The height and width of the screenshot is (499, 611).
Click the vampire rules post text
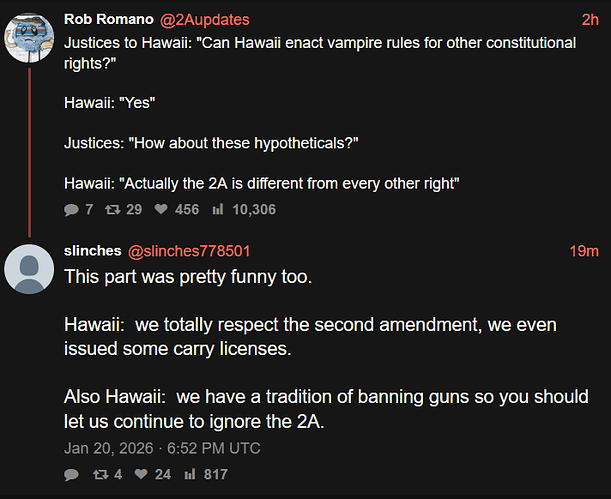point(320,113)
